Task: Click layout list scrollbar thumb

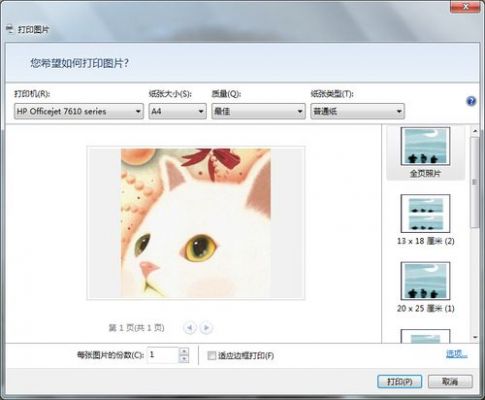Action: [474, 182]
